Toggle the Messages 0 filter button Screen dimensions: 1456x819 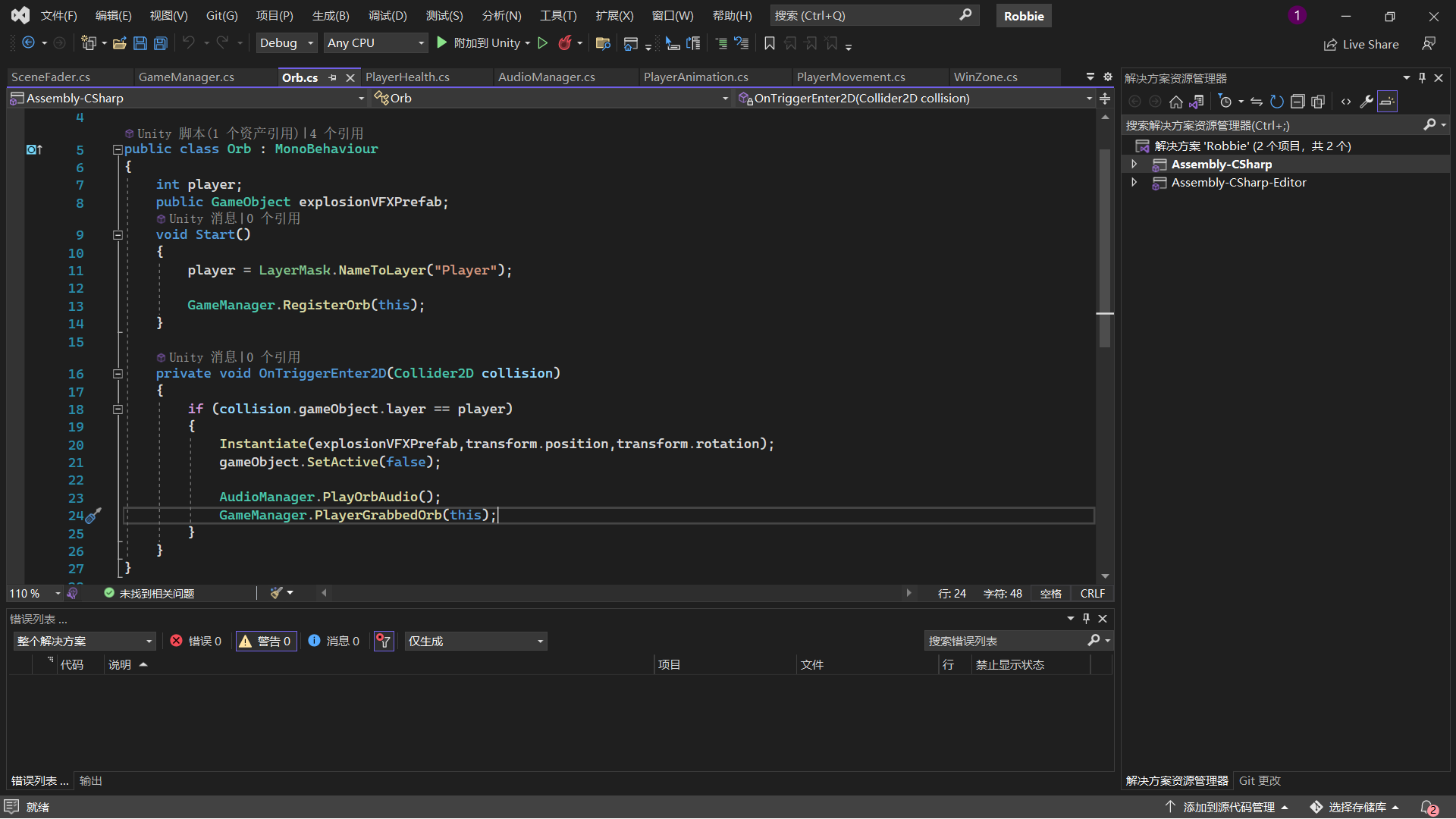click(x=334, y=642)
